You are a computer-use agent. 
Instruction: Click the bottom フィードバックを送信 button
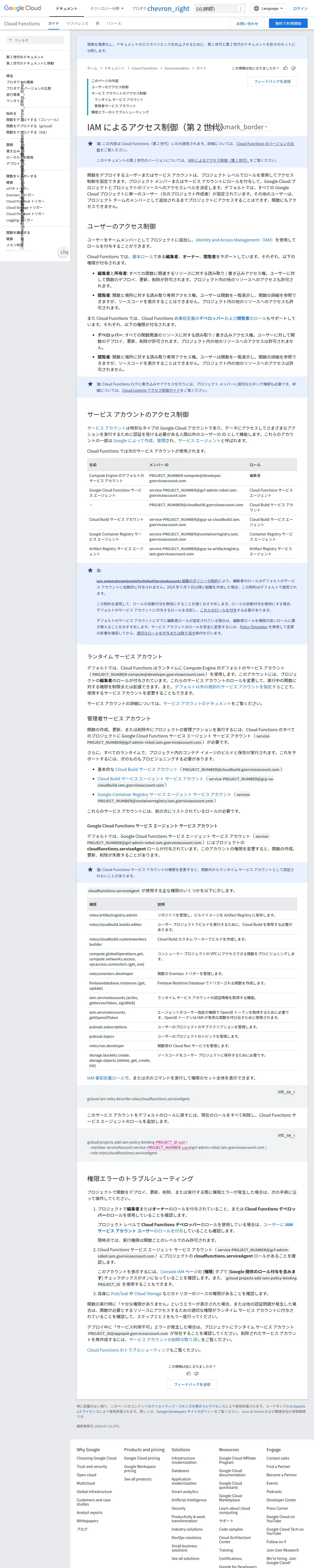pos(192,1385)
